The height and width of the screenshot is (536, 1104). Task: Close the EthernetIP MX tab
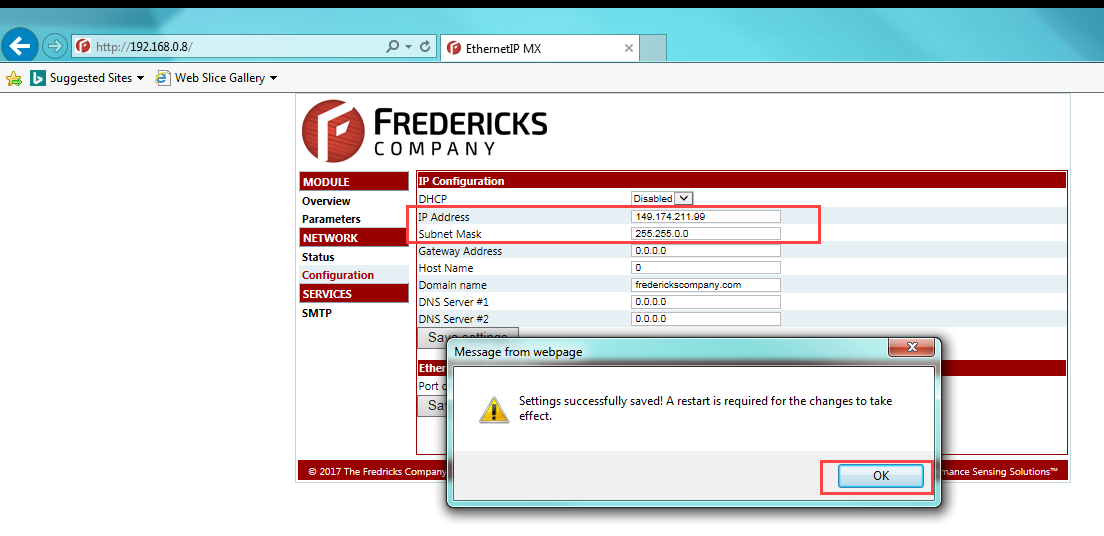629,48
